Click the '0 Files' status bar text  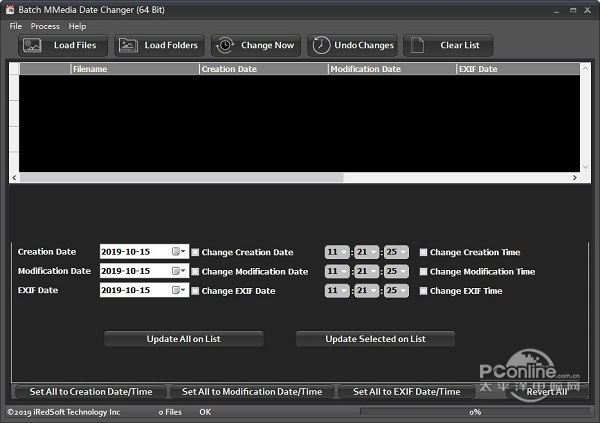(x=170, y=412)
